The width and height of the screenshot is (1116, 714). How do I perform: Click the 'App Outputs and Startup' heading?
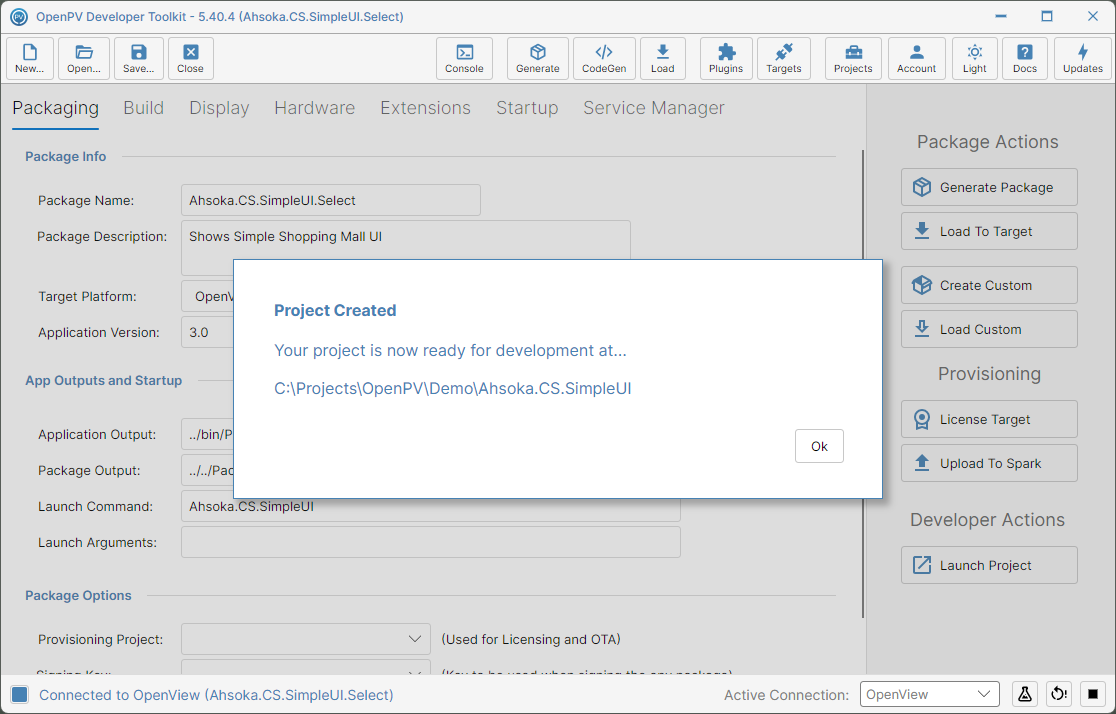pyautogui.click(x=104, y=380)
